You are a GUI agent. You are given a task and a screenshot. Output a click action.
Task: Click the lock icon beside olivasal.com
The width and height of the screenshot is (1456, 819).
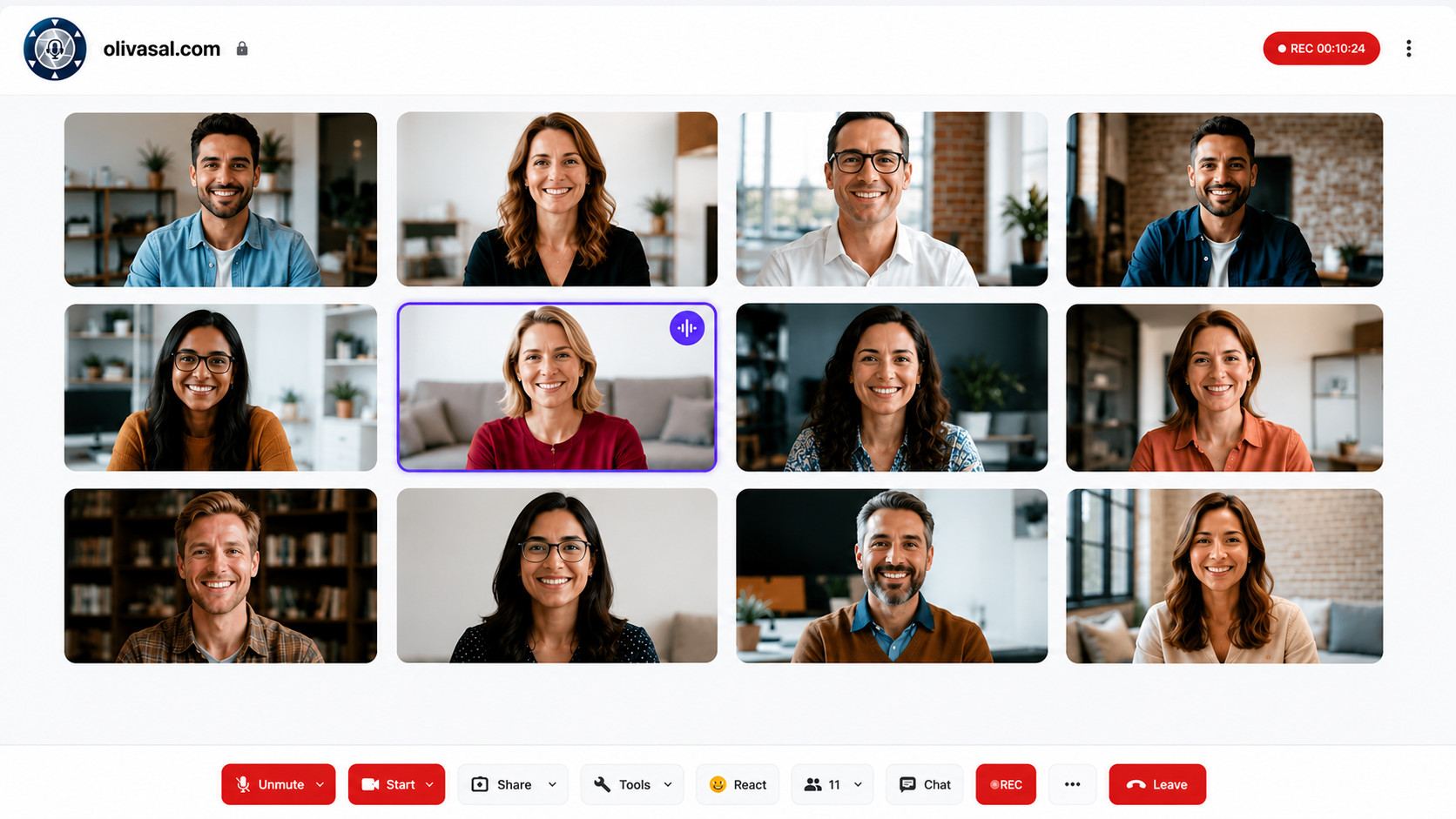[x=242, y=49]
